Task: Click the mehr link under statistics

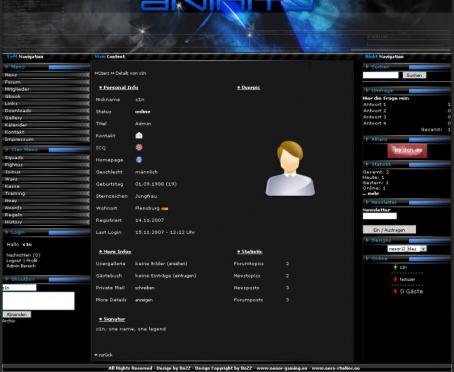Action: (x=372, y=193)
